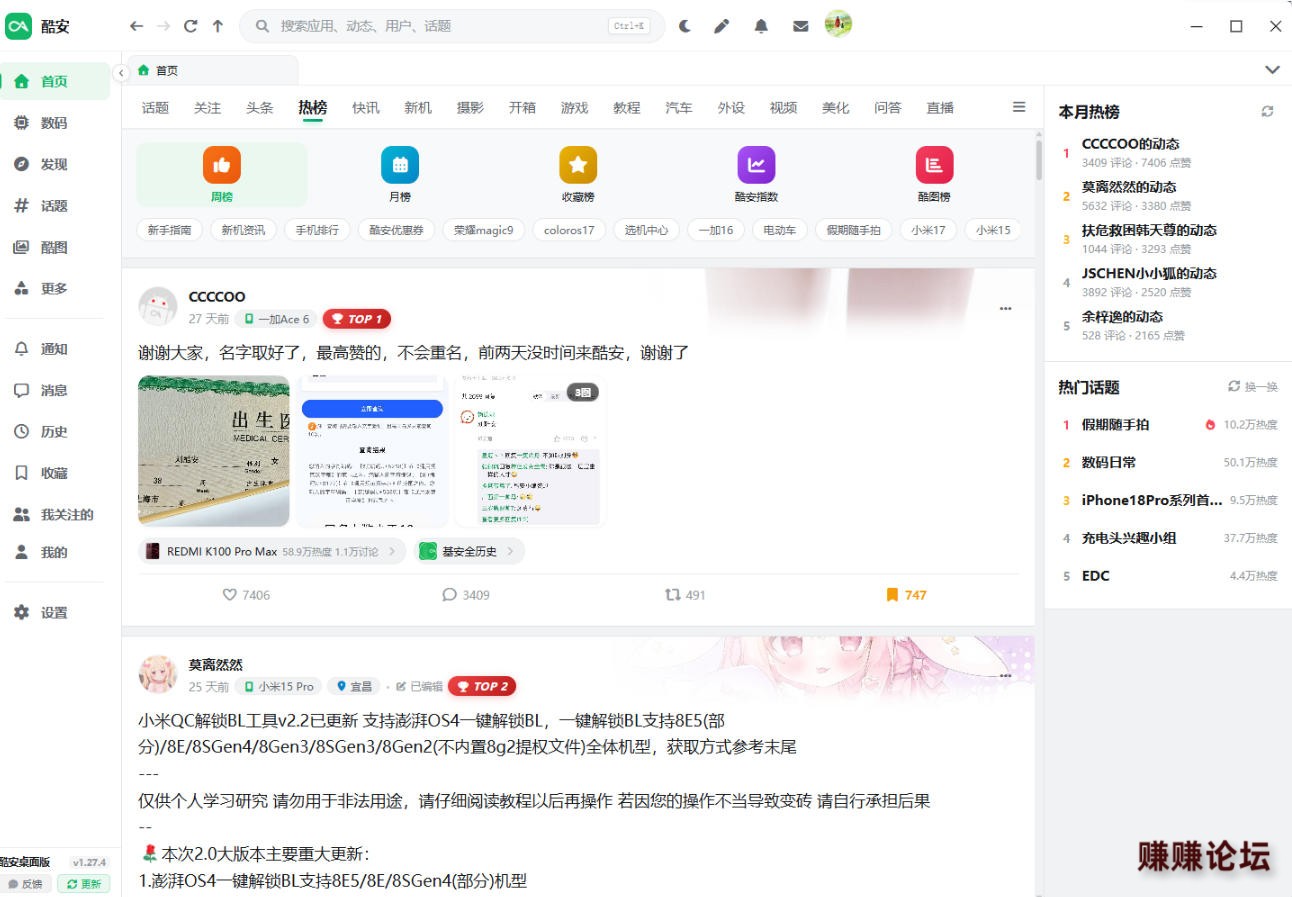
Task: Open the mail envelope icon
Action: tap(801, 26)
